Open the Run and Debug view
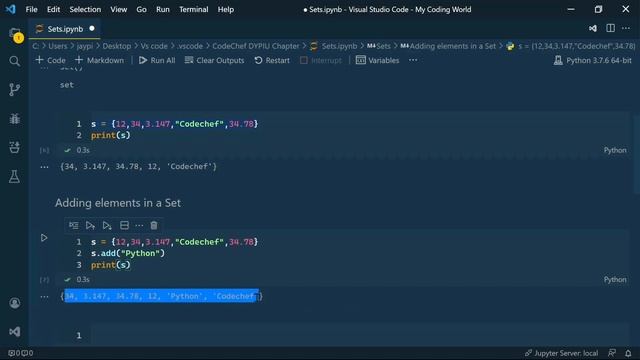The image size is (640, 360). pos(14,119)
